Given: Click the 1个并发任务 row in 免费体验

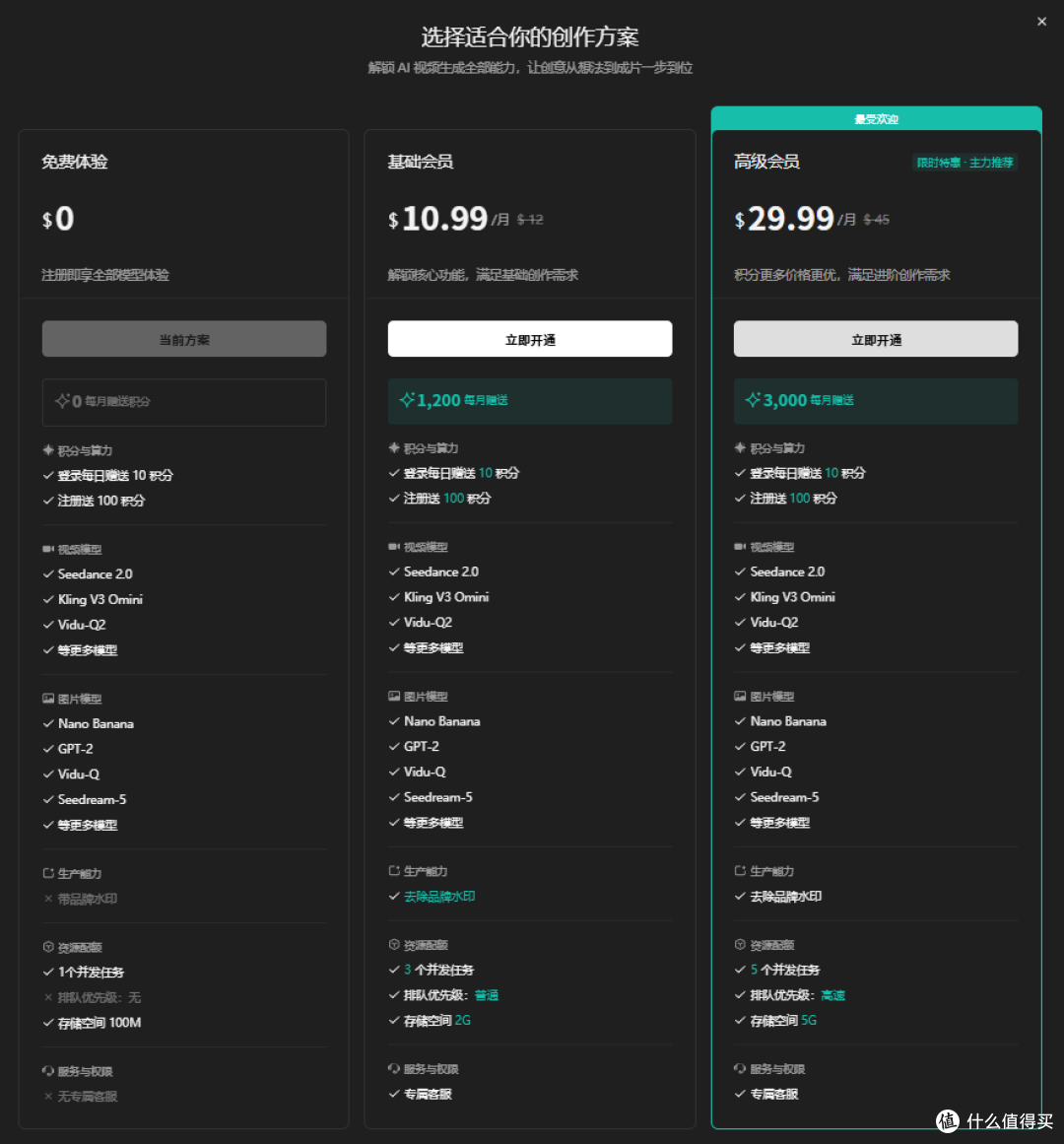Looking at the screenshot, I should click(x=83, y=972).
